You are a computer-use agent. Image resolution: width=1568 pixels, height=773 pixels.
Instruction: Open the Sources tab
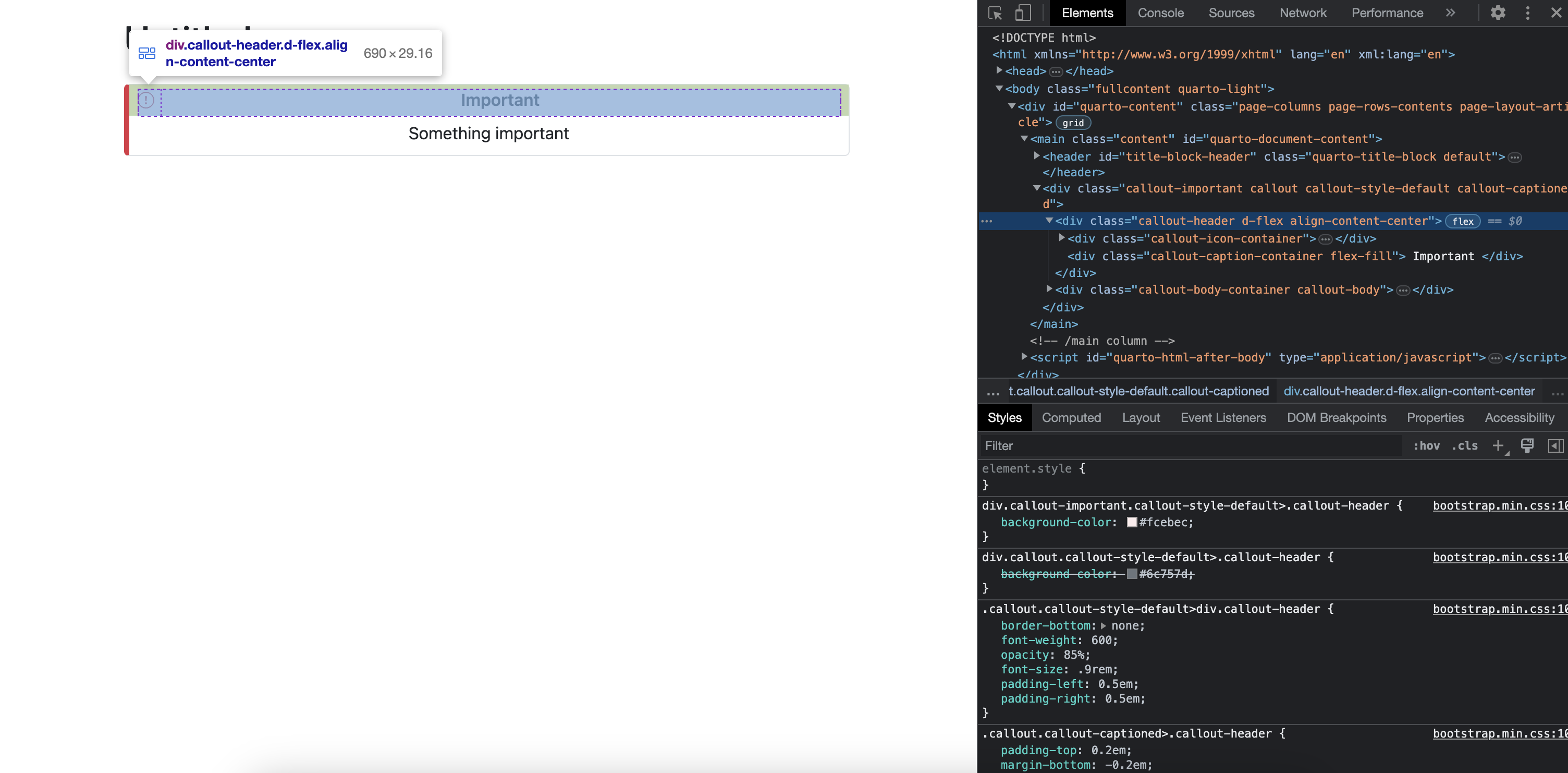coord(1231,13)
